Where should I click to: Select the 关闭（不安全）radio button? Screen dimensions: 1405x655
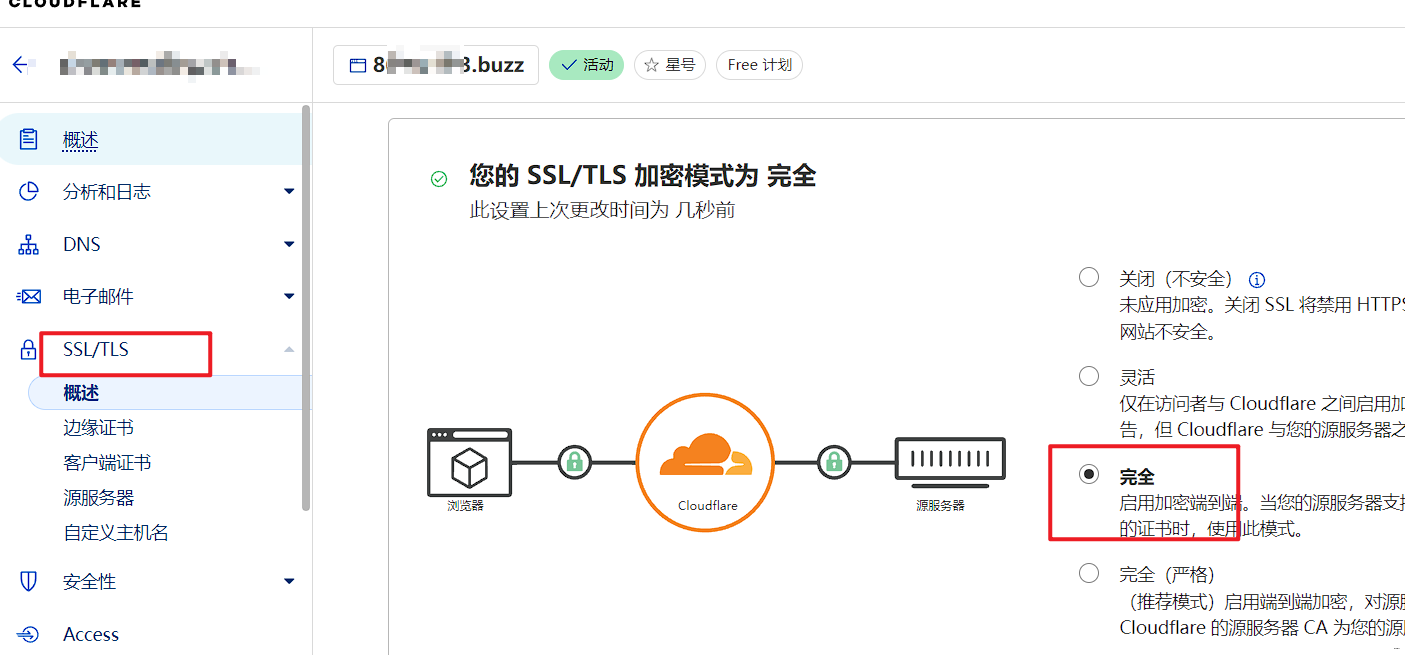coord(1089,278)
